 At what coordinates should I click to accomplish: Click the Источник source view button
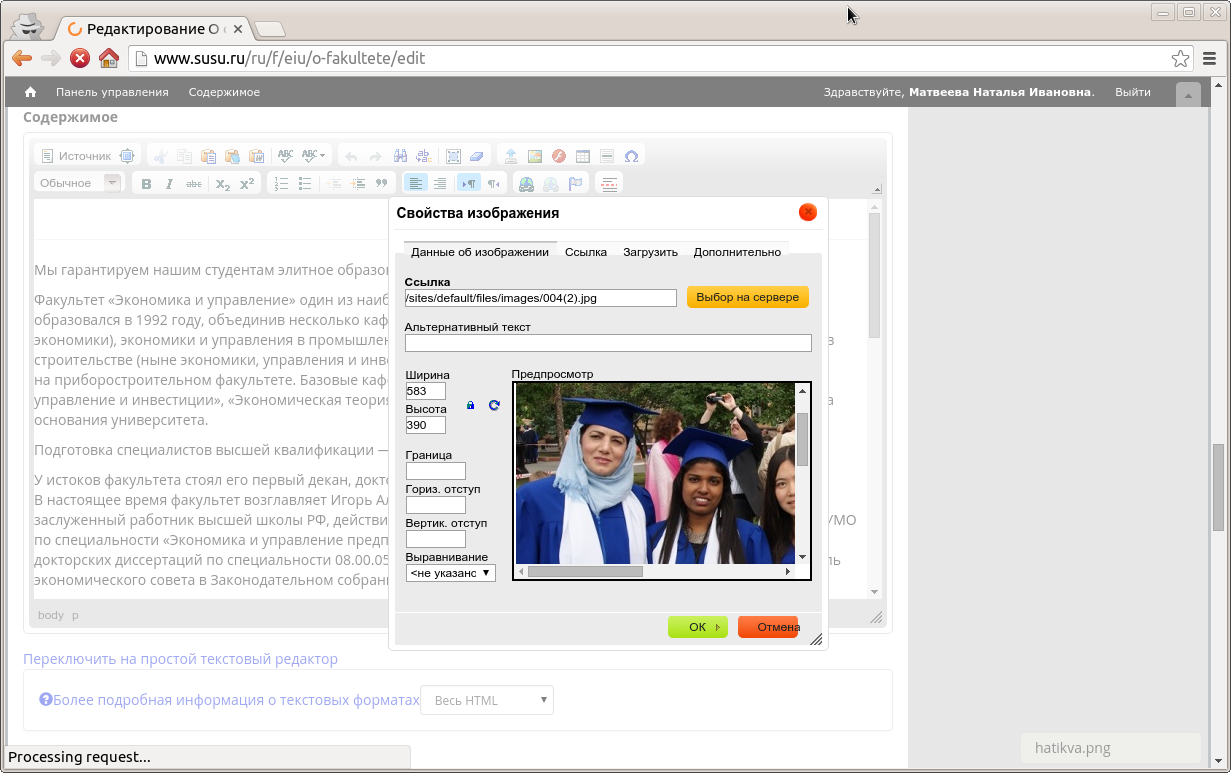(76, 156)
